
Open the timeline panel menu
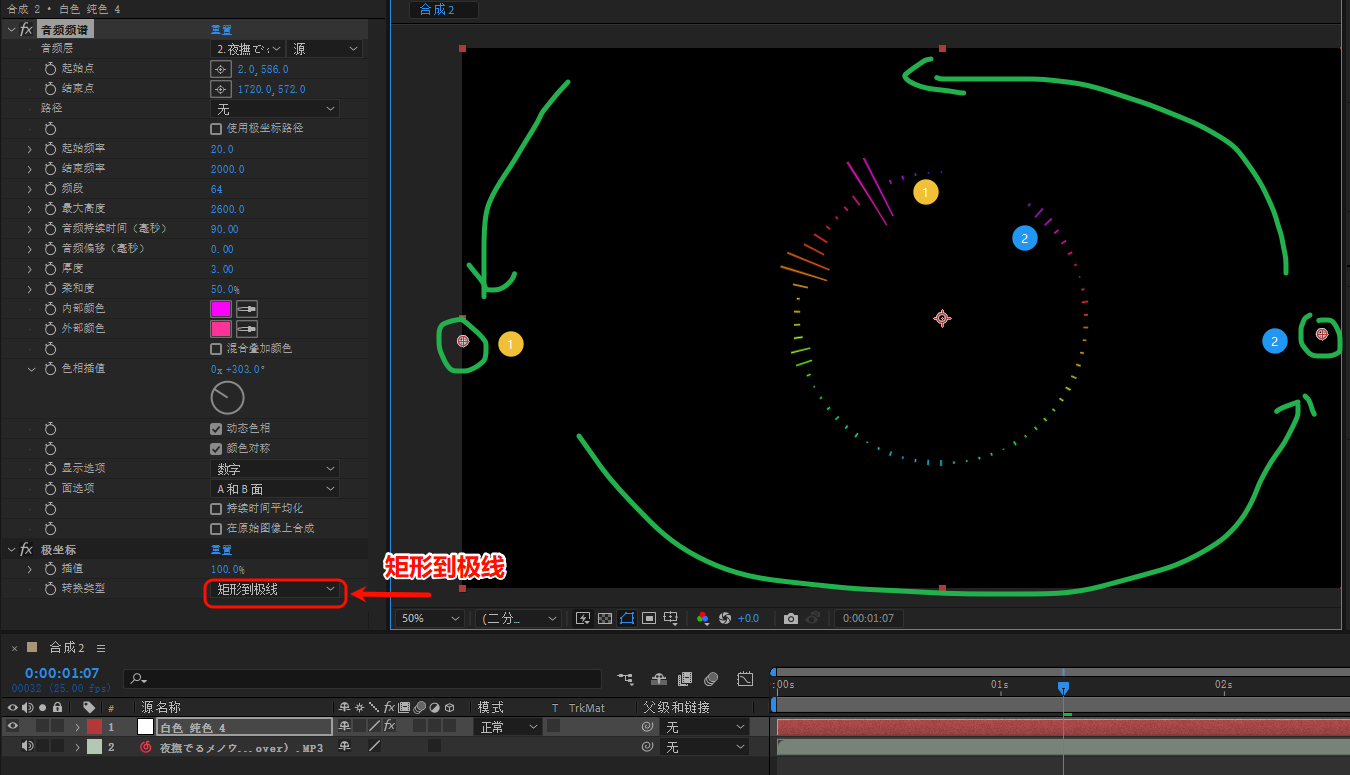click(101, 648)
